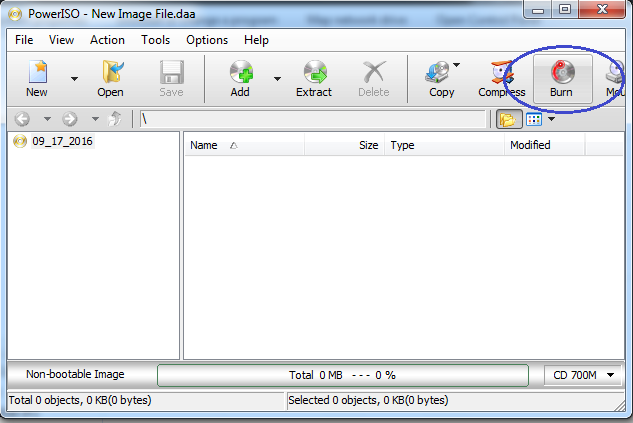Click the Save floppy disk icon
This screenshot has width=633, height=423.
click(x=172, y=72)
